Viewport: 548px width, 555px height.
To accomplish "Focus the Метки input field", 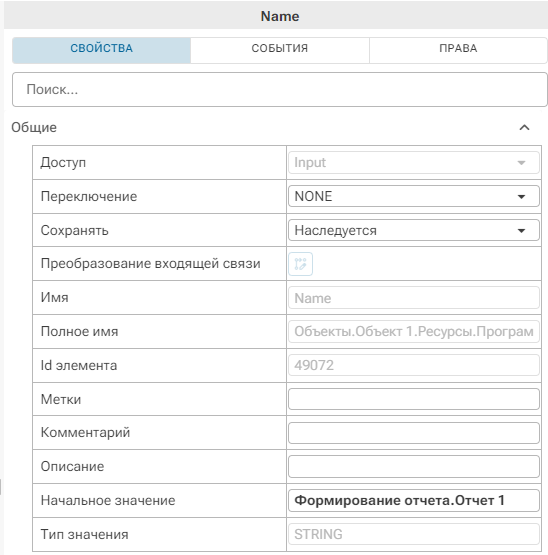I will pyautogui.click(x=414, y=399).
